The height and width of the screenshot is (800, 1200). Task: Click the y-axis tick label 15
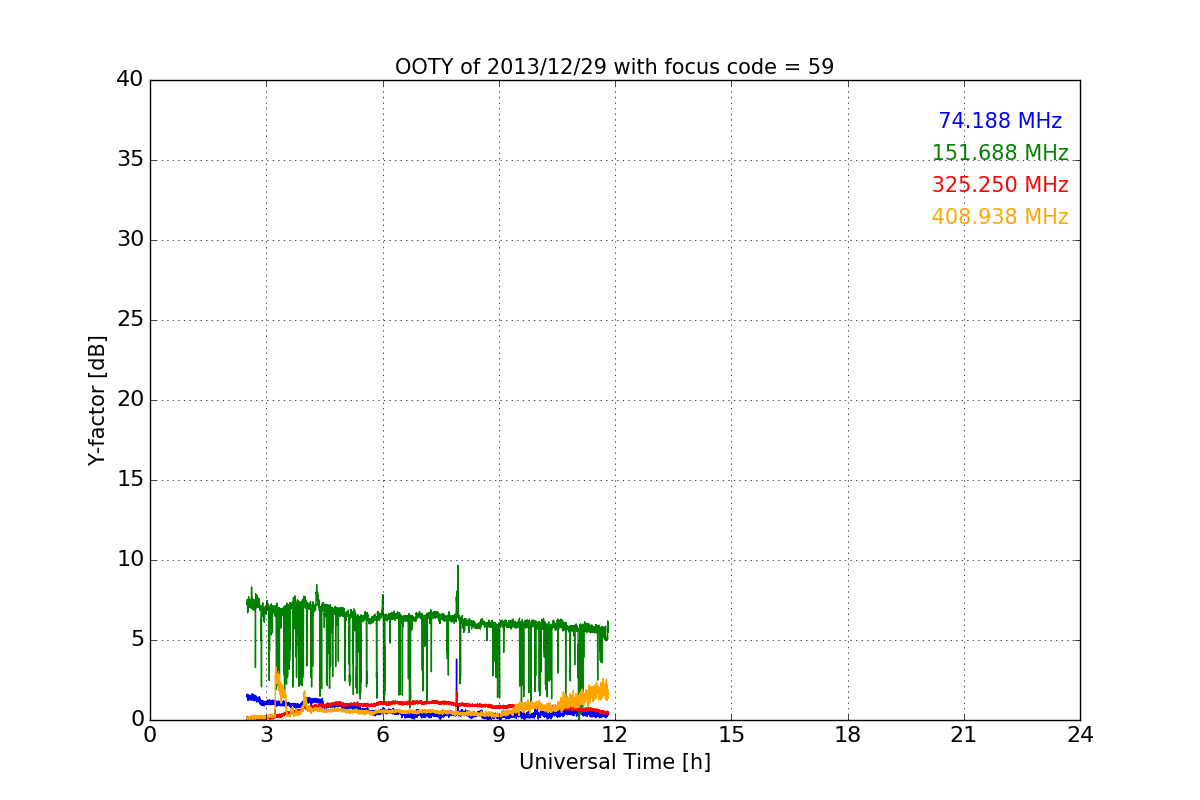[x=130, y=480]
